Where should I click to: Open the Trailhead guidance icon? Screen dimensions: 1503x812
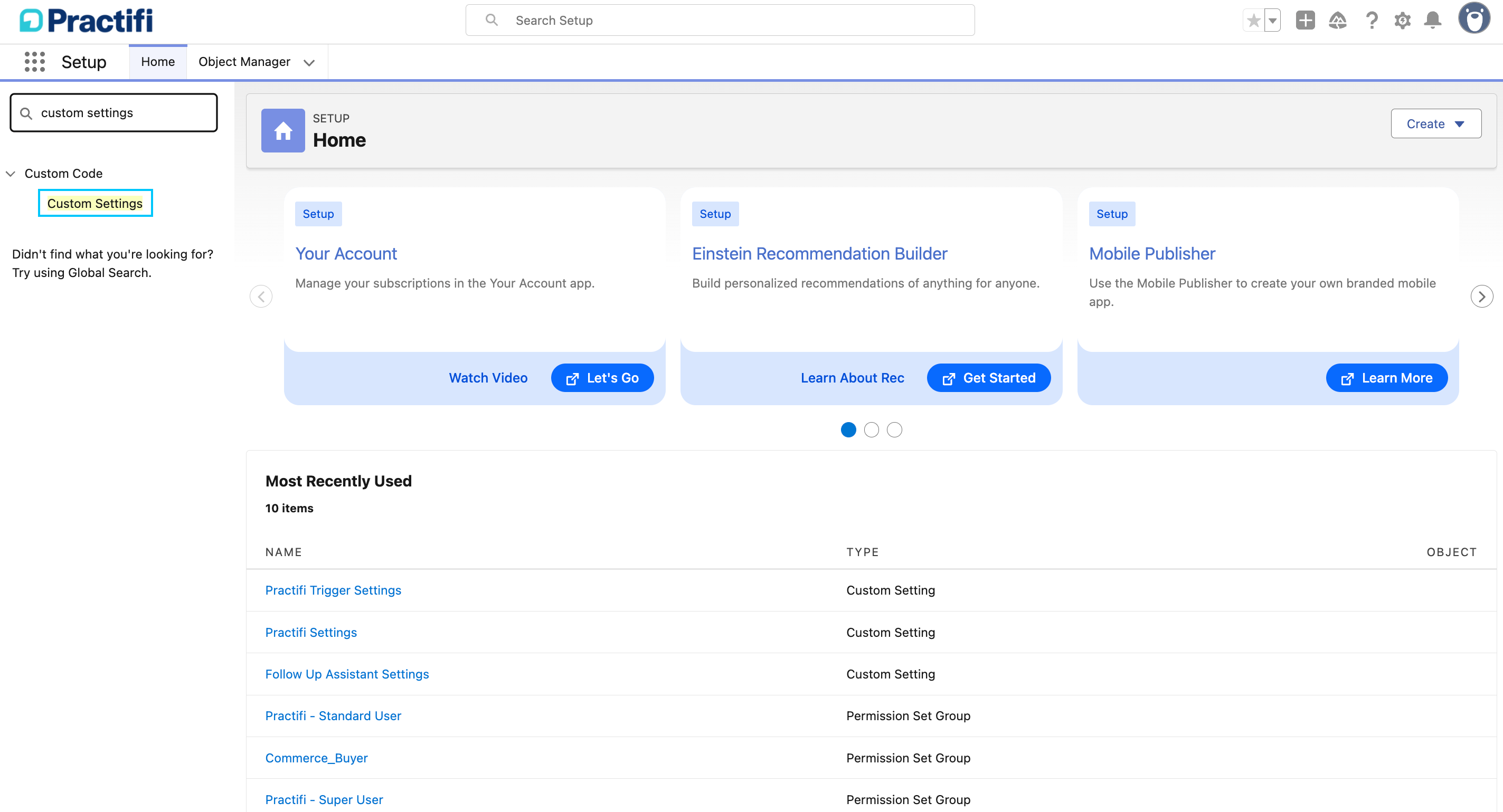coord(1338,21)
